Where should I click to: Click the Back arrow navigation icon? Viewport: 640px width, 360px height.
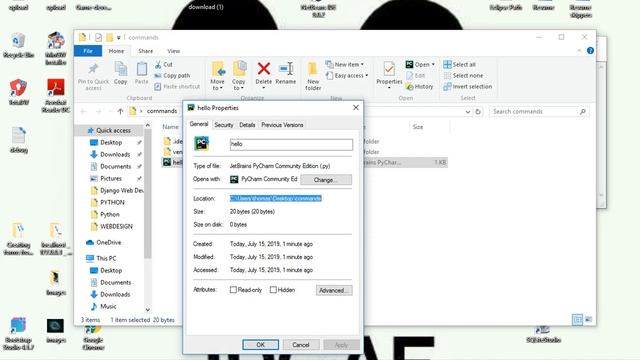pyautogui.click(x=84, y=111)
